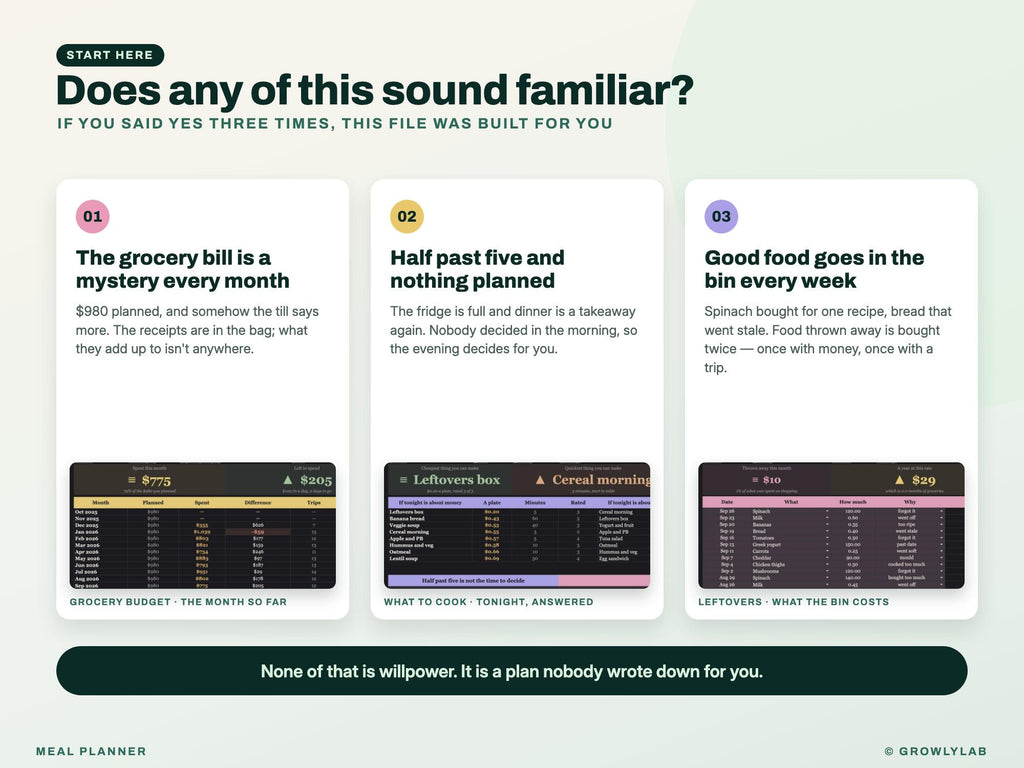Click heading 'The grocery bill is a mystery every month'
This screenshot has width=1024, height=768.
coord(183,269)
